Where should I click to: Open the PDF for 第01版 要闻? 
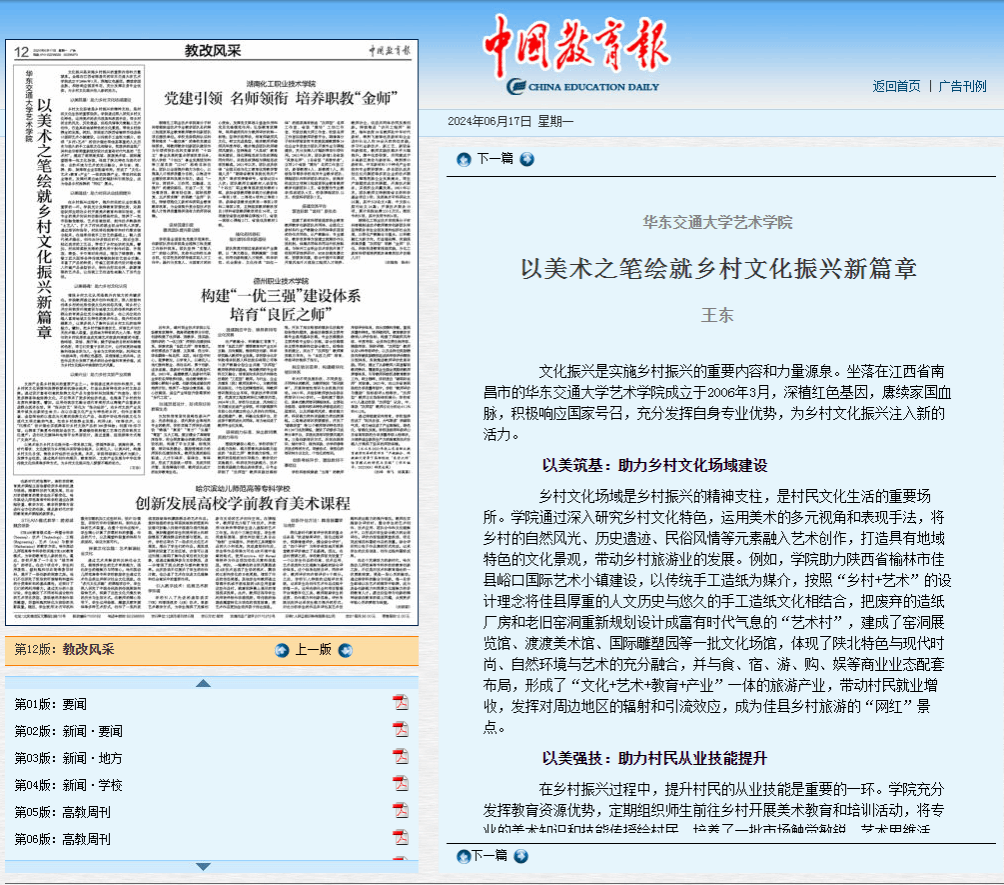point(400,702)
